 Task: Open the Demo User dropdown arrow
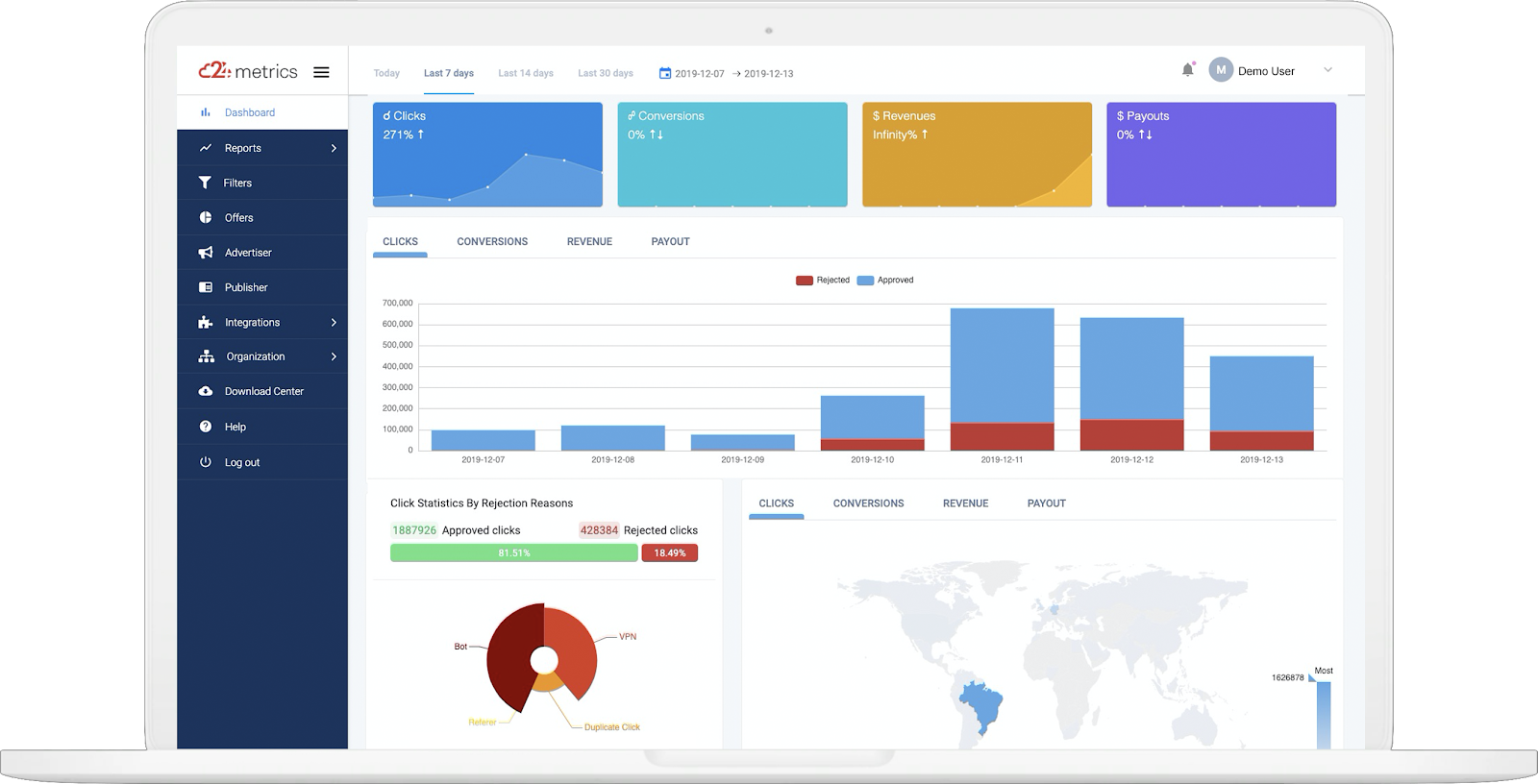pos(1327,70)
